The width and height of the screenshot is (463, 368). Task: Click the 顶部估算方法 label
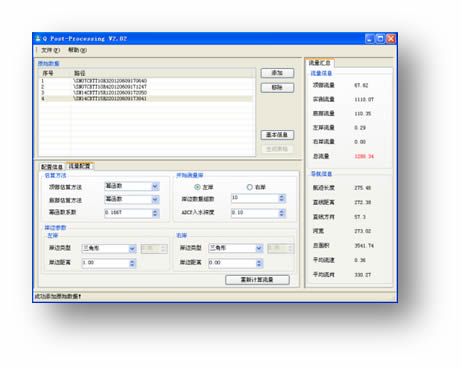coord(65,187)
